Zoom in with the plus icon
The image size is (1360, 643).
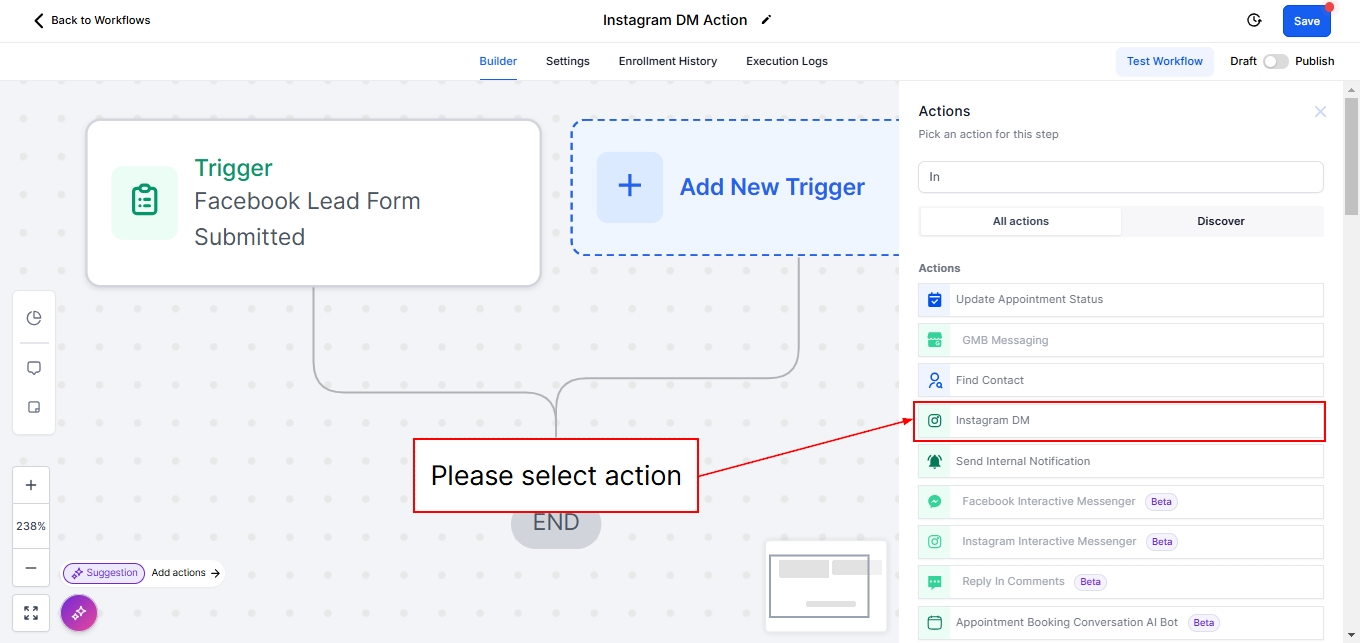point(31,485)
